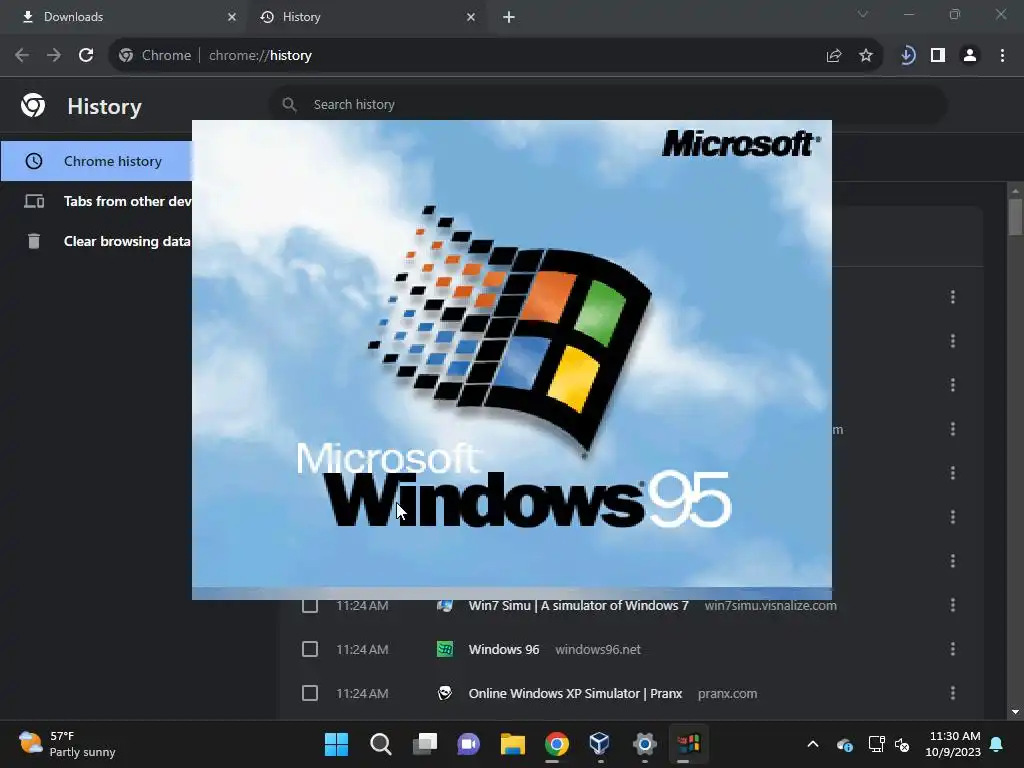Screen dimensions: 1024x768
Task: Go back using the browser back arrow
Action: 22,56
